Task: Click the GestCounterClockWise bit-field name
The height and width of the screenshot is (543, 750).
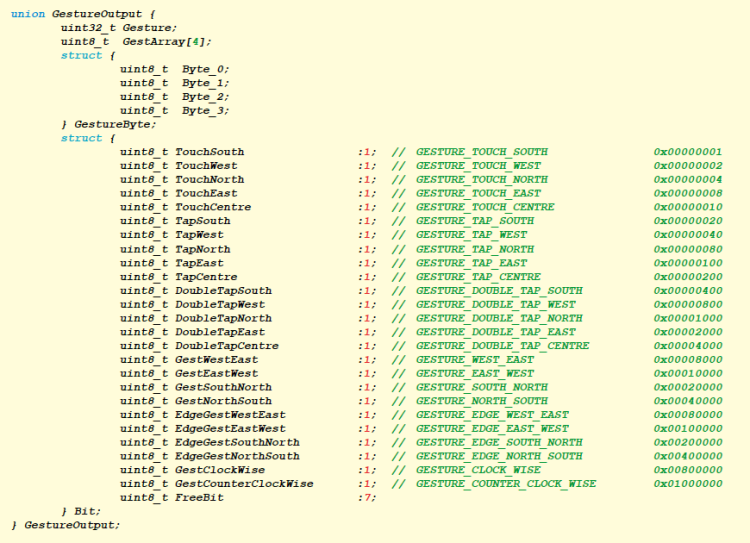Action: click(x=244, y=484)
